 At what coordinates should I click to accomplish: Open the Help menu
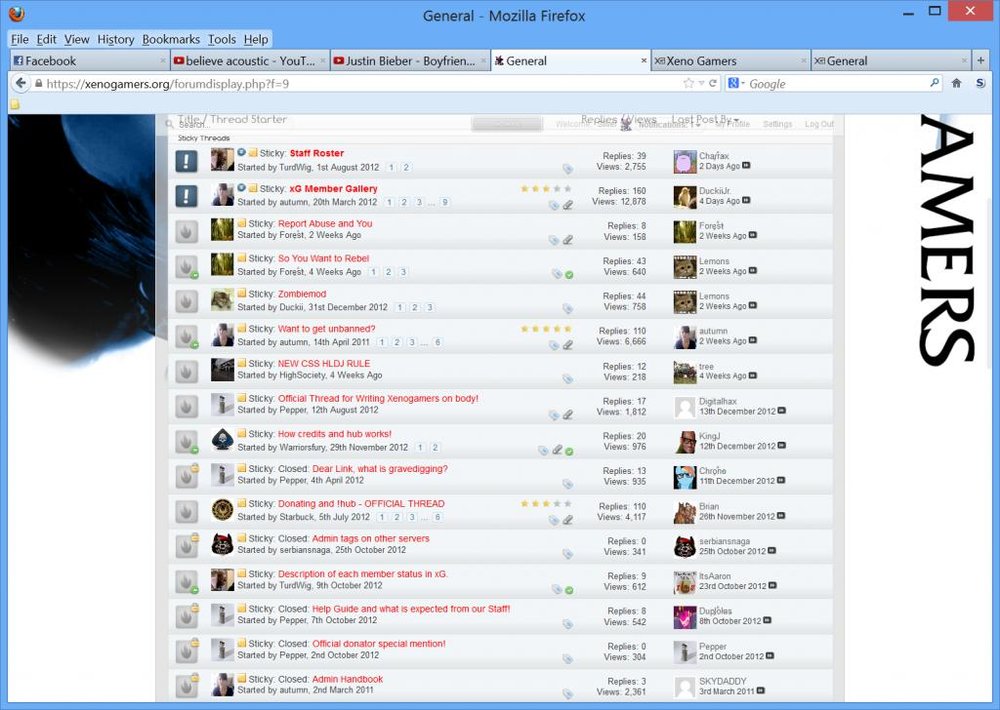coord(256,40)
